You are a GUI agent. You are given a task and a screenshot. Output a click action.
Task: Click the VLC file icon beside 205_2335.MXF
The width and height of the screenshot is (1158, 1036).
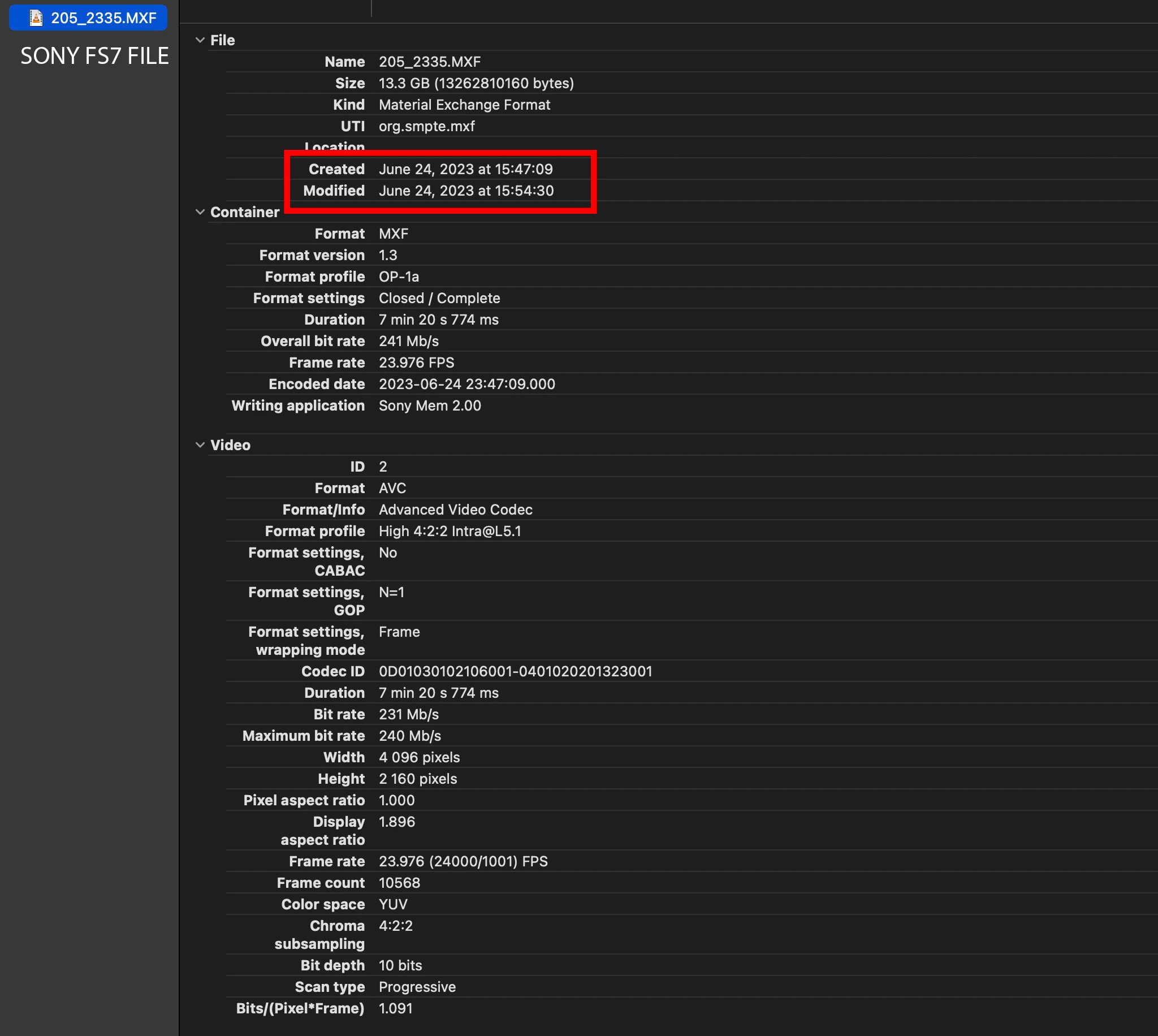click(x=36, y=18)
